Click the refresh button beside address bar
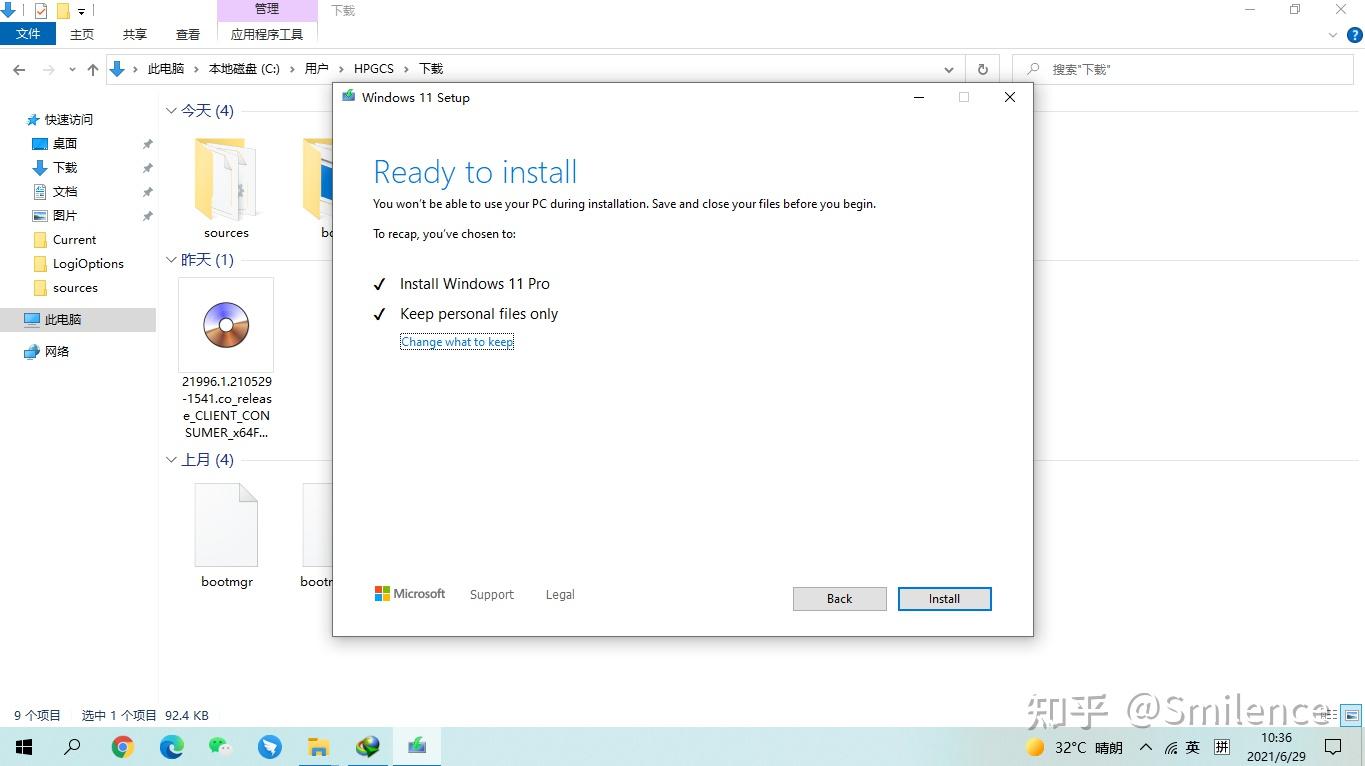Screen dimensions: 1365x766 983,69
